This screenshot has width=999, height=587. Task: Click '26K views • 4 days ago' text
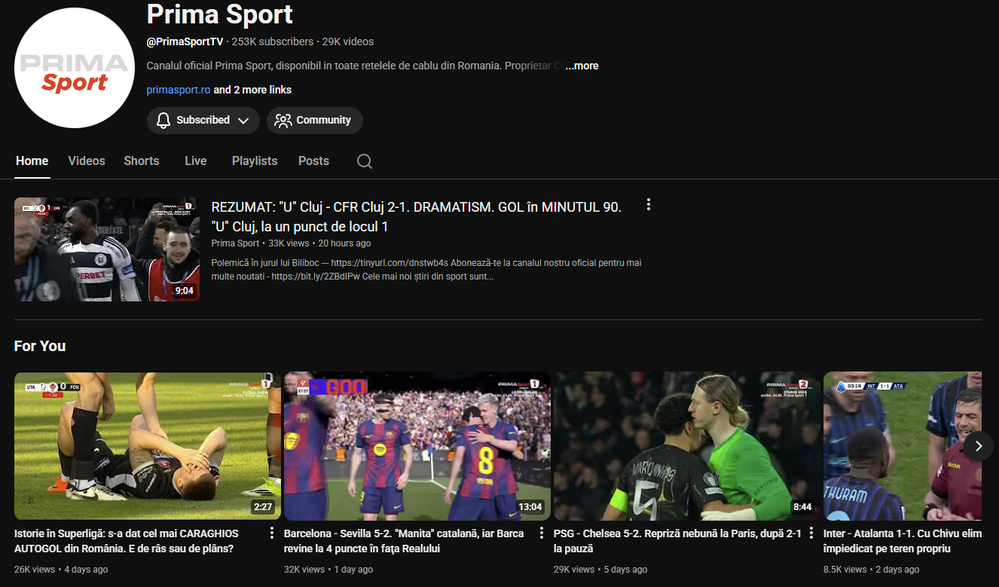pyautogui.click(x=61, y=570)
